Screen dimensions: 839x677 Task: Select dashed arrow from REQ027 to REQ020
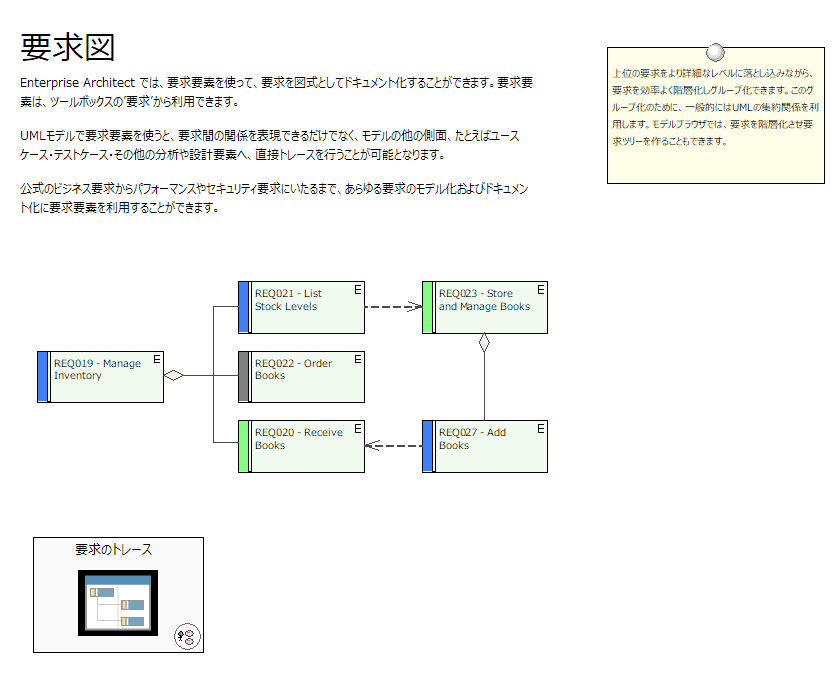tap(393, 446)
